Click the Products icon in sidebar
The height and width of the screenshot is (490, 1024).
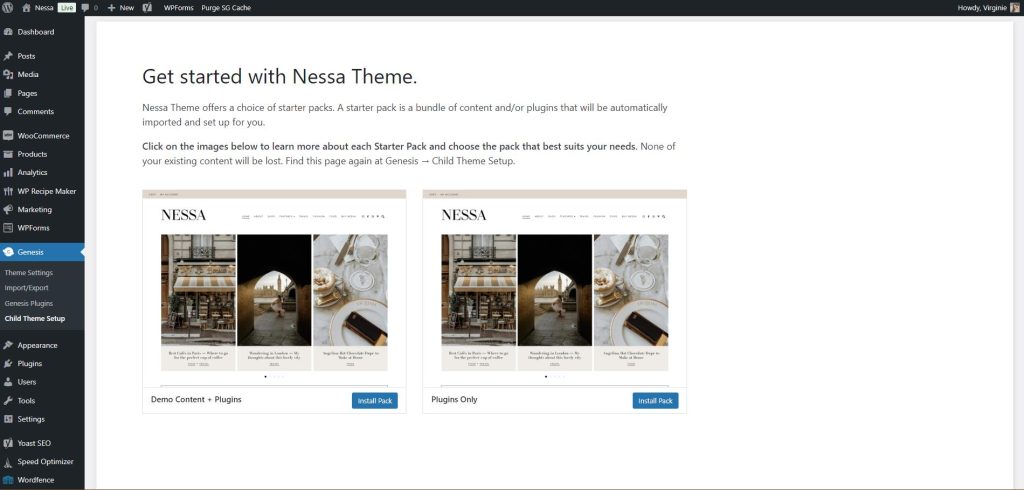[8, 154]
